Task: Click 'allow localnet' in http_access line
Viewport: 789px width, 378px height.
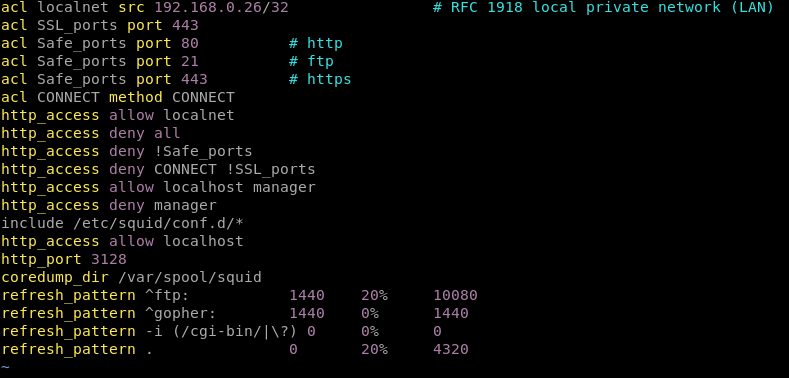Action: 172,115
